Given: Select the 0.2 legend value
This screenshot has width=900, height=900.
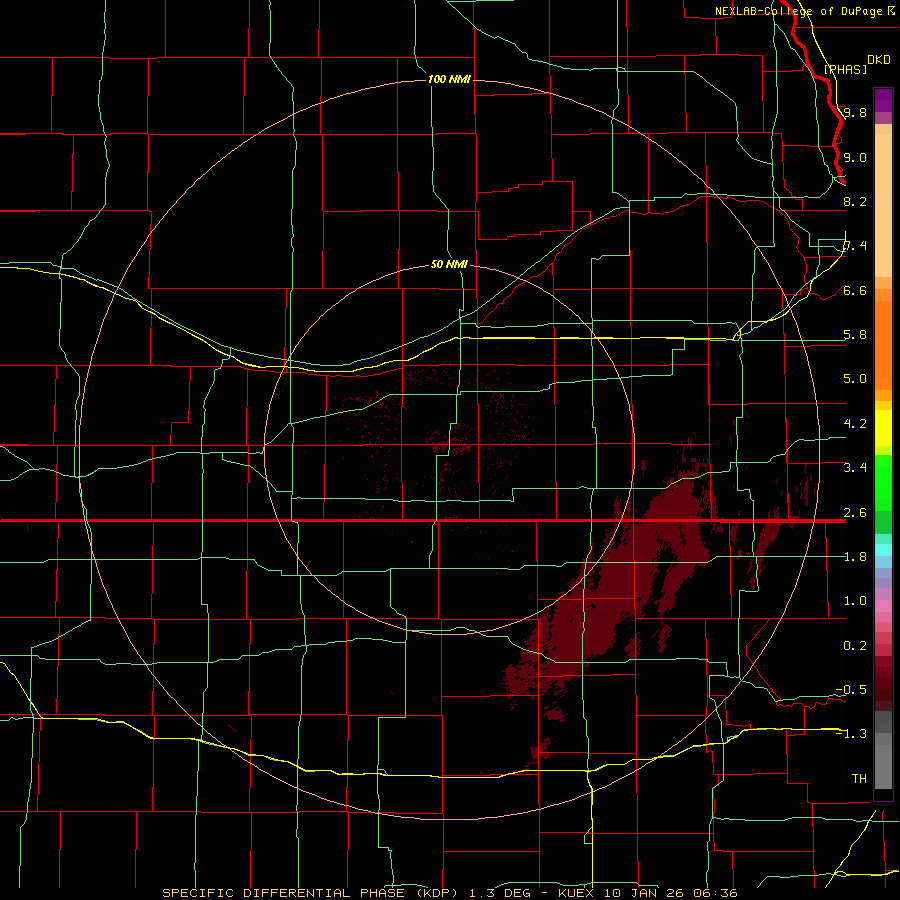Looking at the screenshot, I should click(855, 645).
